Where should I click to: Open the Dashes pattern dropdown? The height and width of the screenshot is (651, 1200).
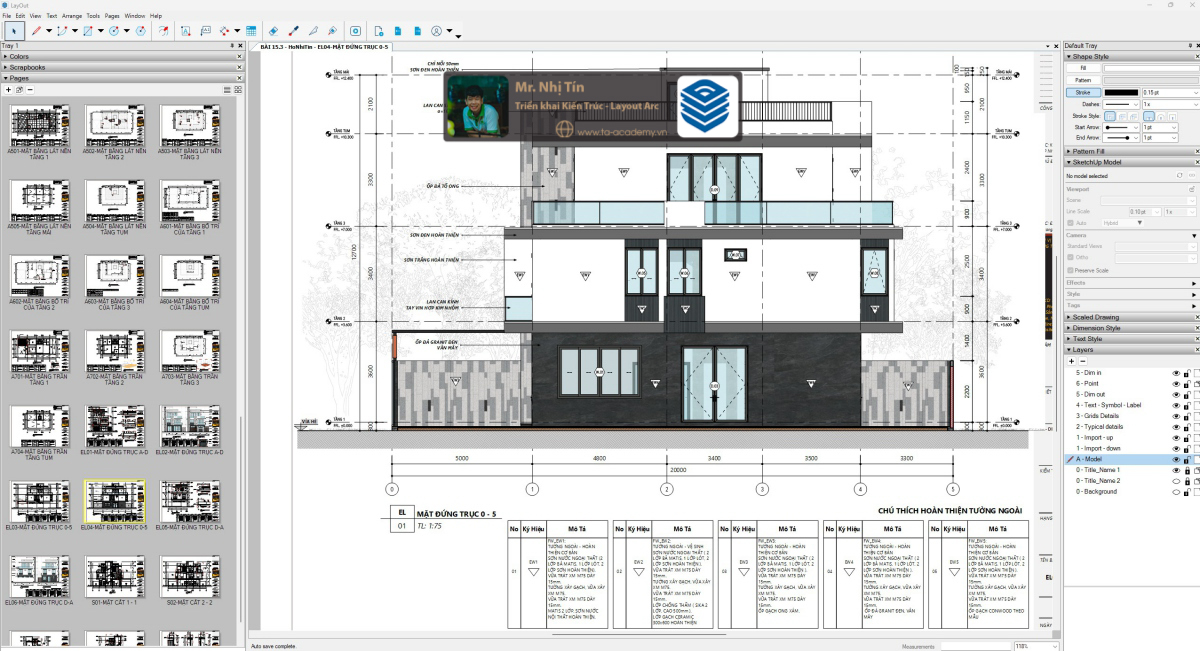(1123, 104)
